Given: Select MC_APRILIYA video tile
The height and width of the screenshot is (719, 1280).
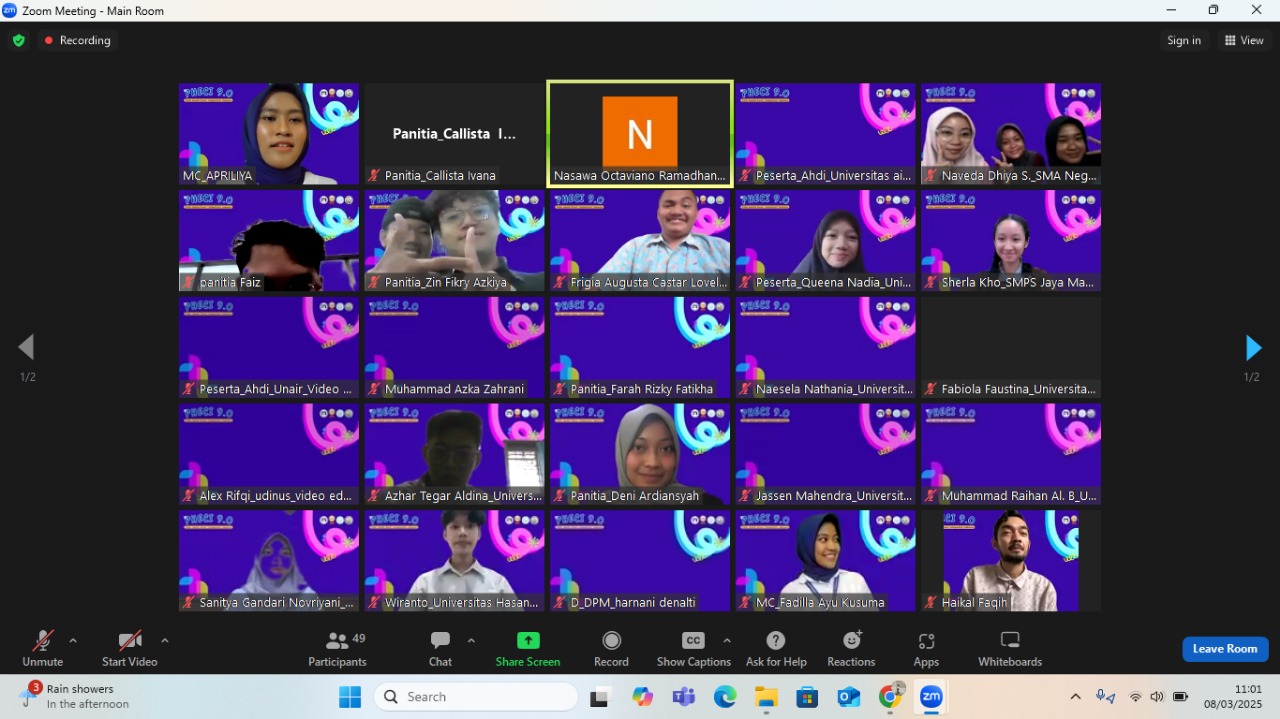Looking at the screenshot, I should [269, 134].
